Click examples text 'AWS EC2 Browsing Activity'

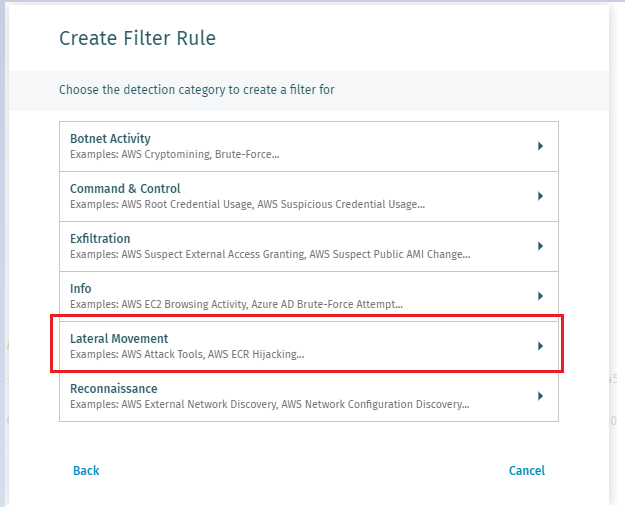[x=184, y=304]
